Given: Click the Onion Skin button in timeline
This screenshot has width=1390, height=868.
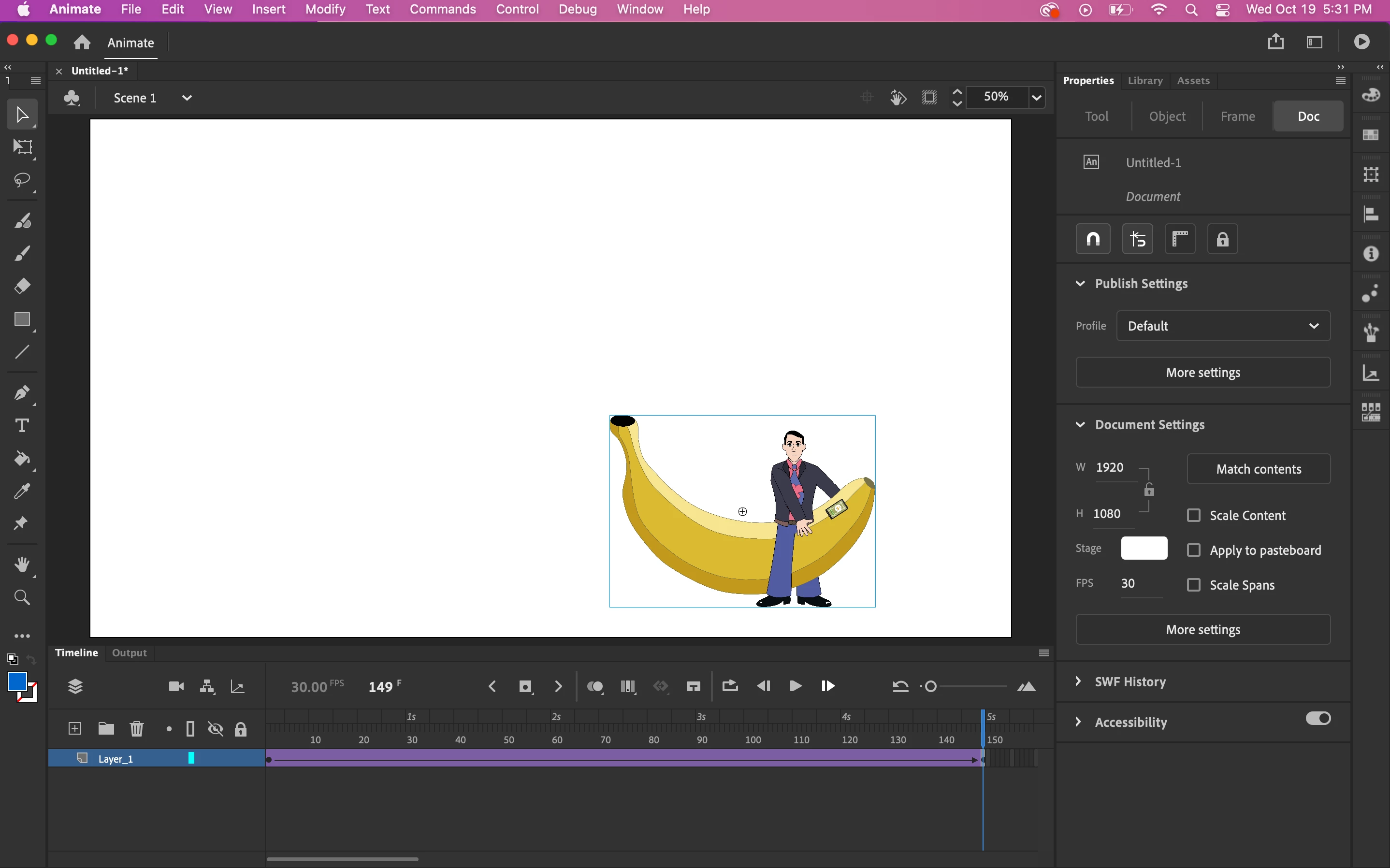Looking at the screenshot, I should click(594, 687).
